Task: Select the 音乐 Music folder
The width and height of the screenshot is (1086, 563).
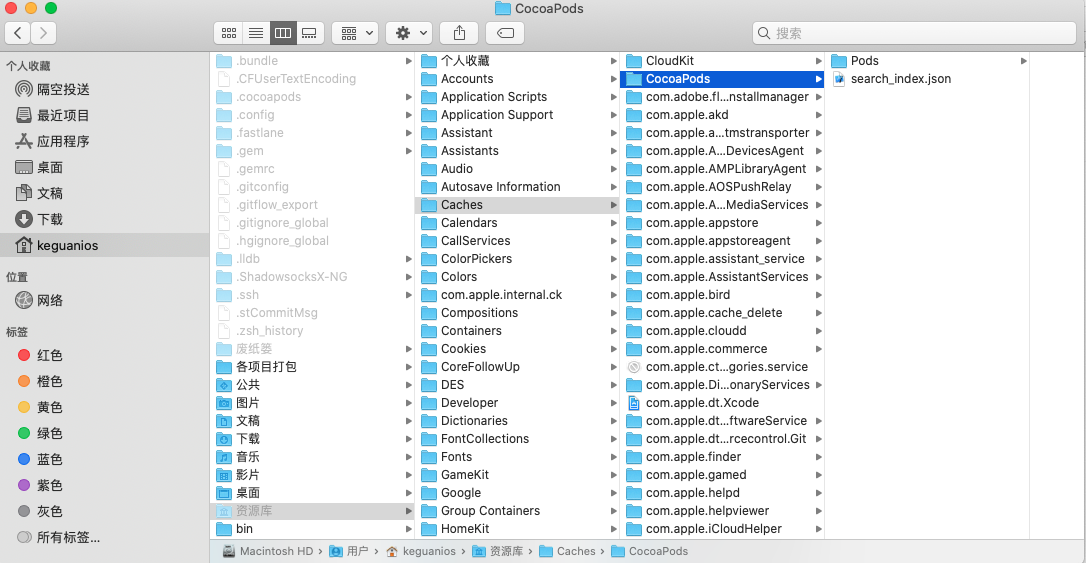Action: coord(312,457)
